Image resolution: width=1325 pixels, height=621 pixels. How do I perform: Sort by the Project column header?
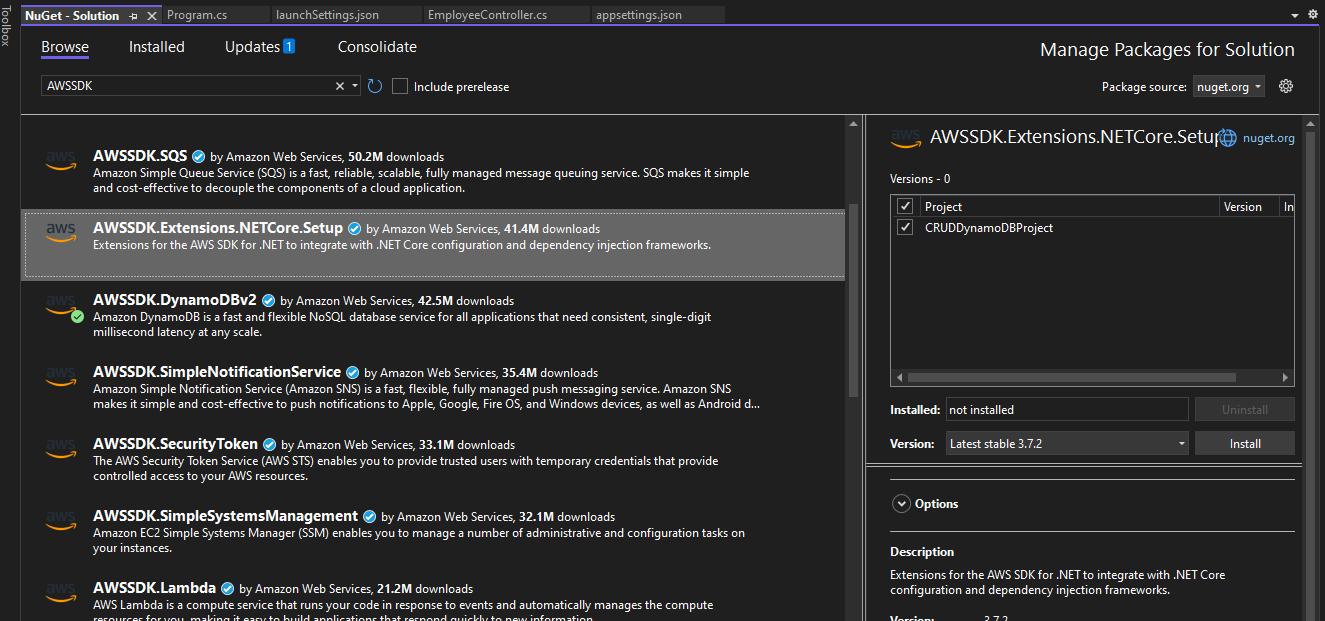click(1069, 206)
